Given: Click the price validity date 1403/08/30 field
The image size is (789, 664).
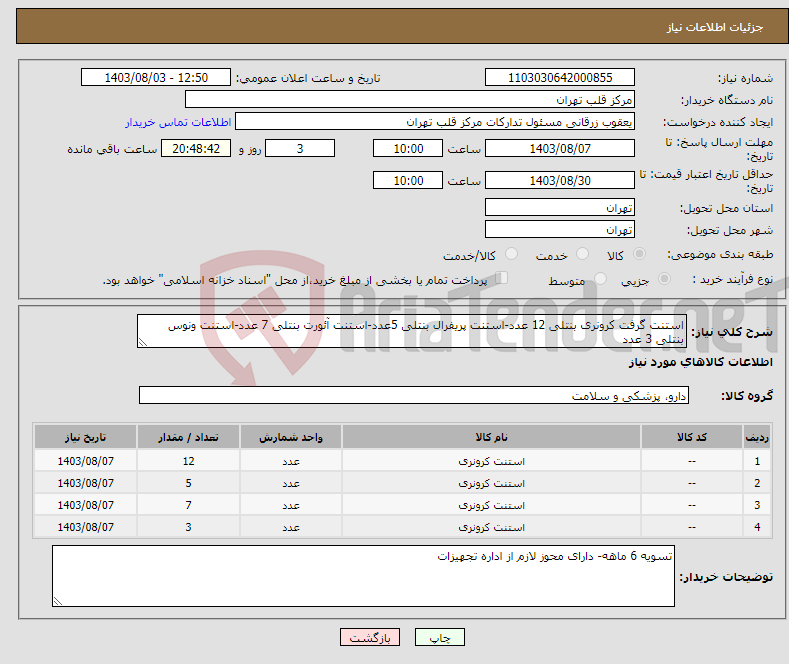Looking at the screenshot, I should pyautogui.click(x=560, y=180).
